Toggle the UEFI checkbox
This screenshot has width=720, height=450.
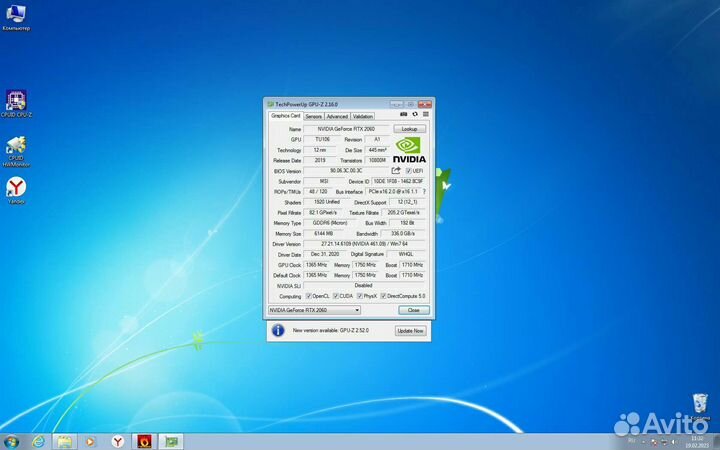[408, 171]
